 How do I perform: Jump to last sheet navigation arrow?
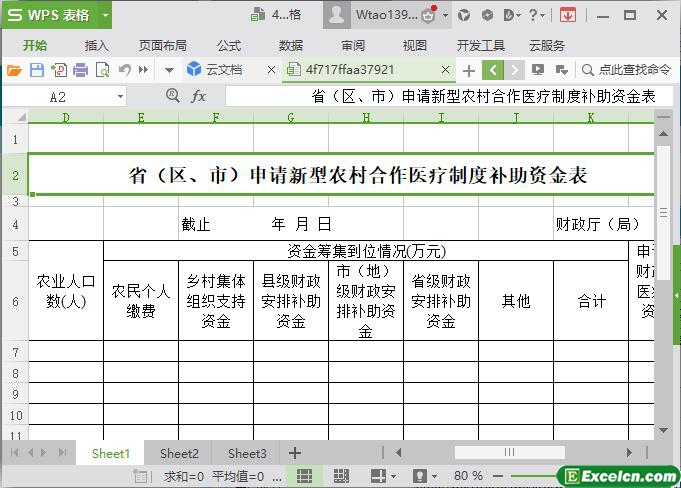[x=63, y=453]
